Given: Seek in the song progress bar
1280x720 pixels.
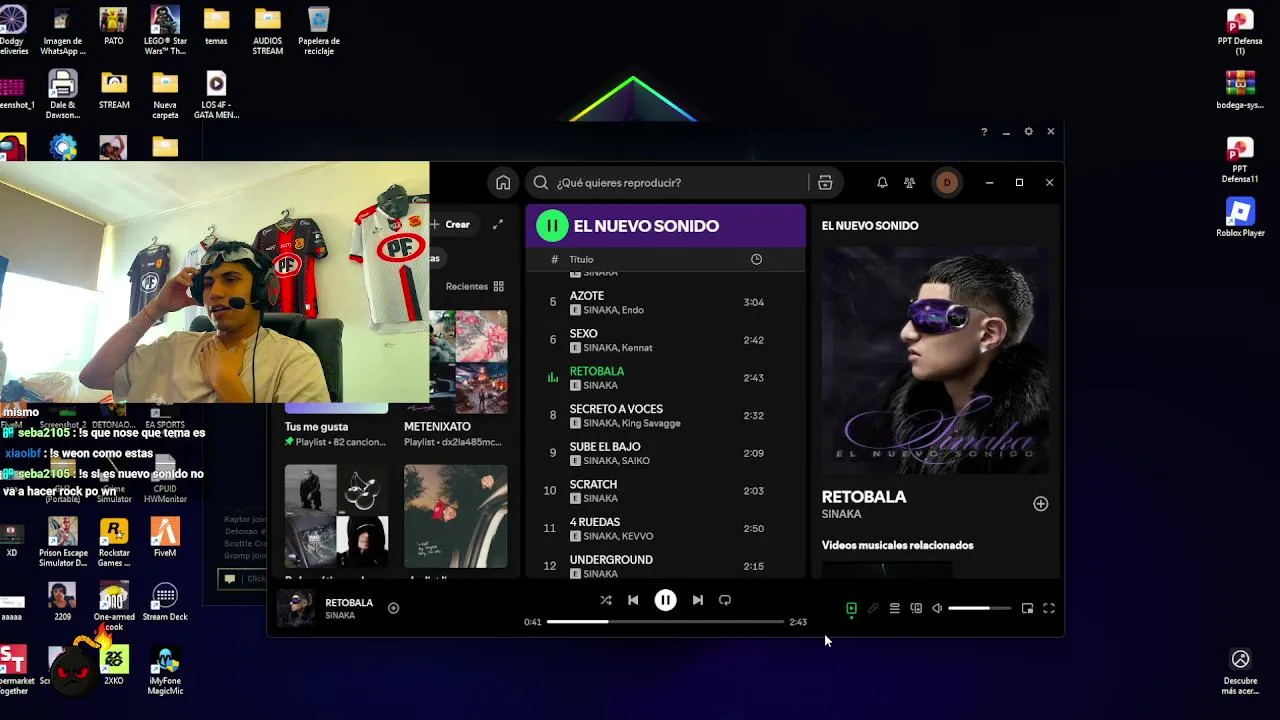Looking at the screenshot, I should 665,622.
